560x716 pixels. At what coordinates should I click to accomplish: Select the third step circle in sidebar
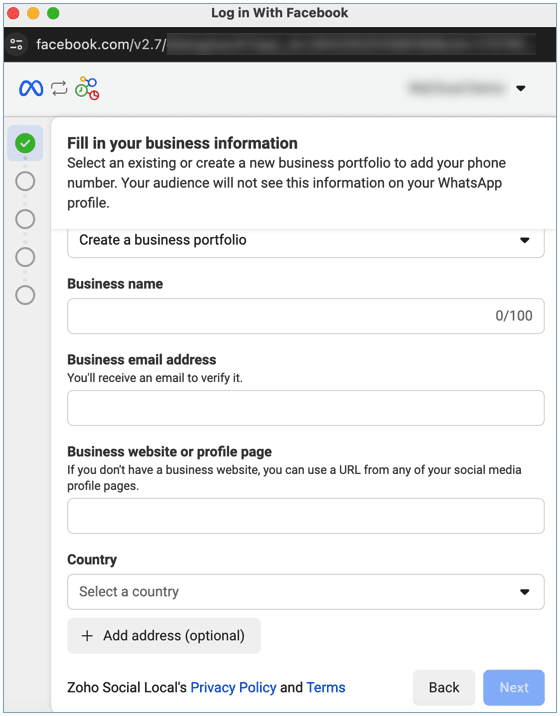(25, 219)
